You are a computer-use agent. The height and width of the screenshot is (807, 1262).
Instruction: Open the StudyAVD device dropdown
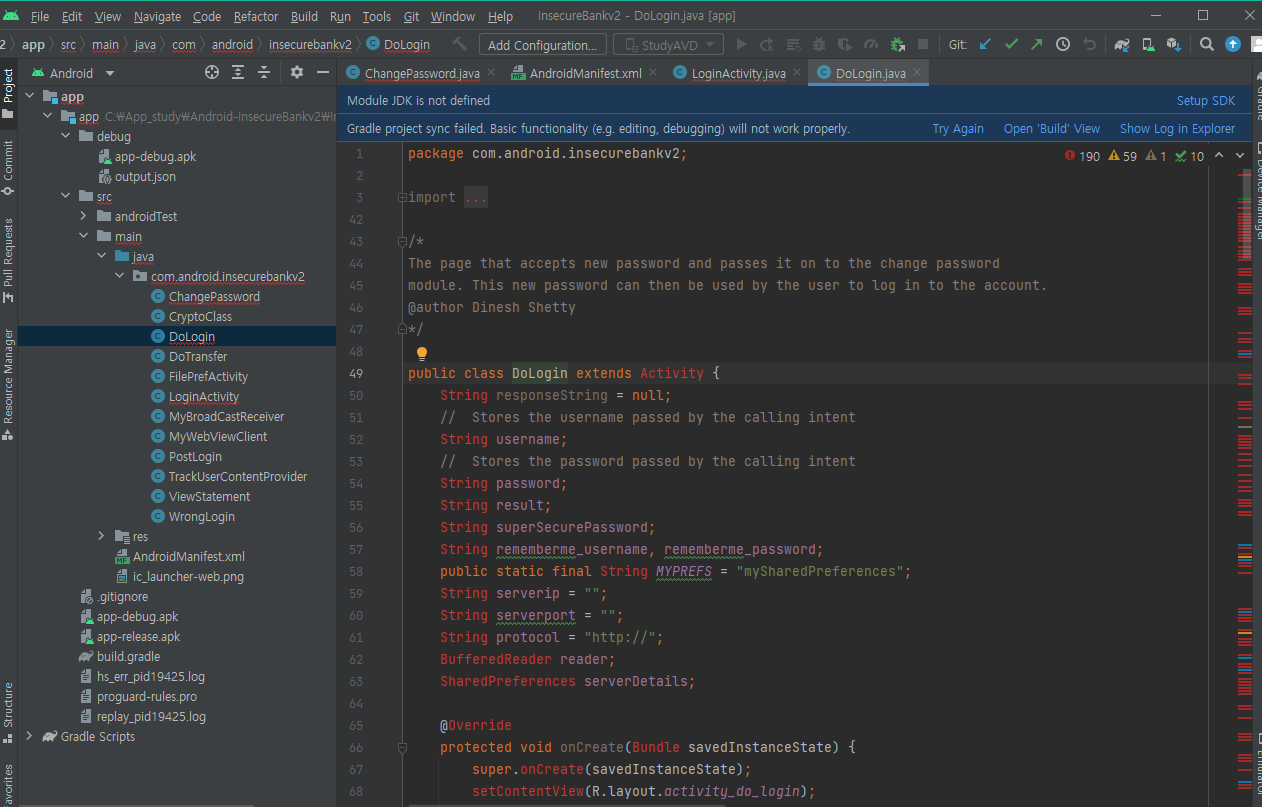668,44
